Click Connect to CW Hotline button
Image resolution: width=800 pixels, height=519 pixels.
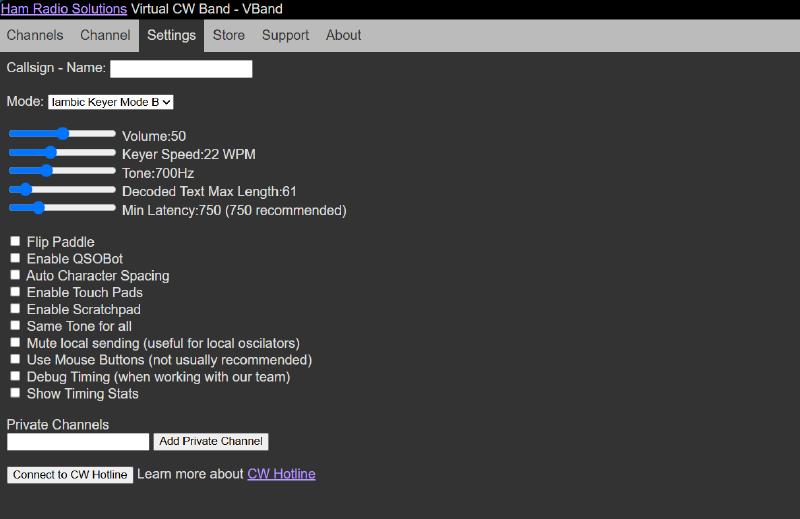coord(70,475)
